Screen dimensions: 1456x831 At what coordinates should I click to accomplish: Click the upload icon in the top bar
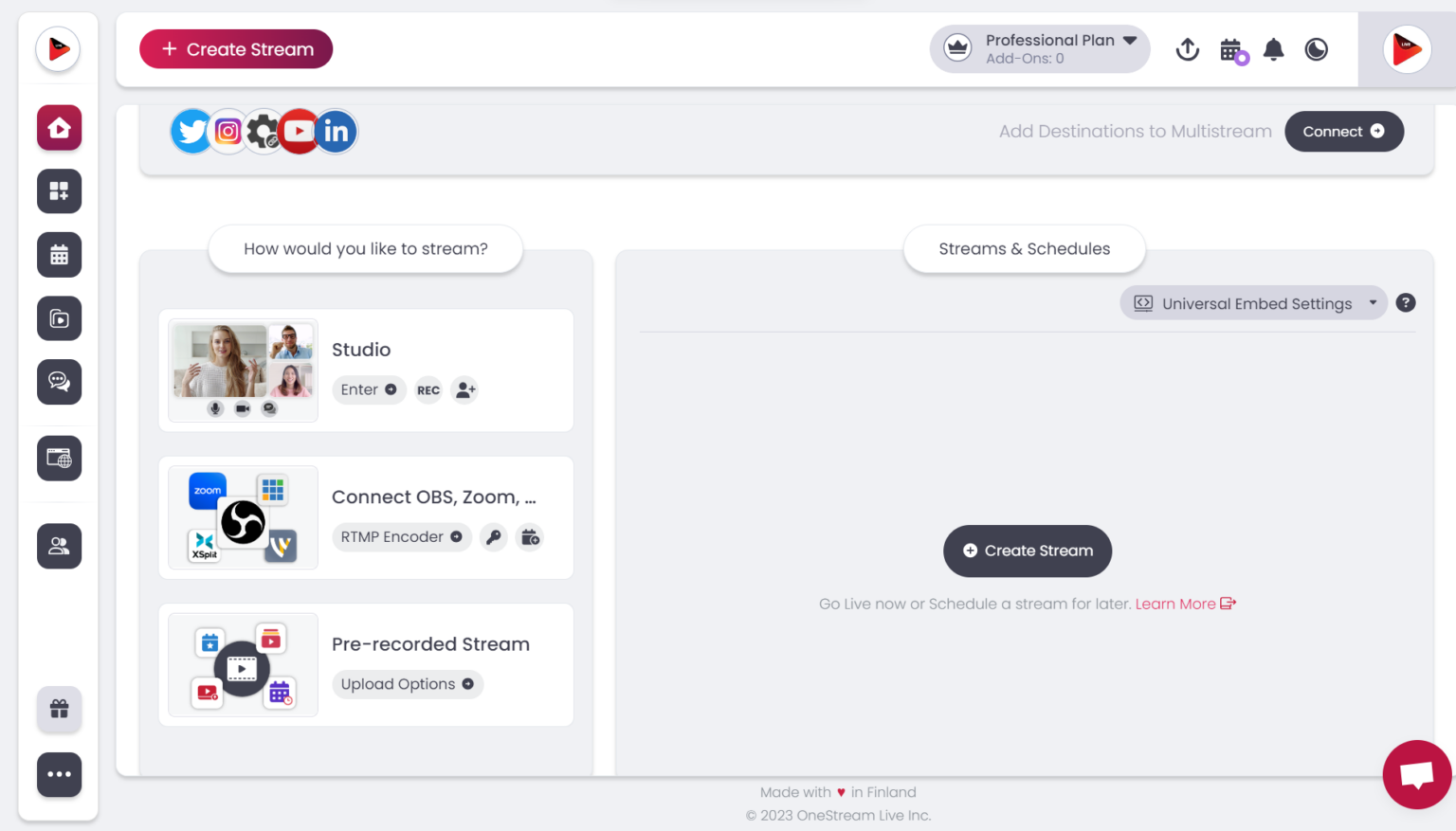pyautogui.click(x=1188, y=49)
